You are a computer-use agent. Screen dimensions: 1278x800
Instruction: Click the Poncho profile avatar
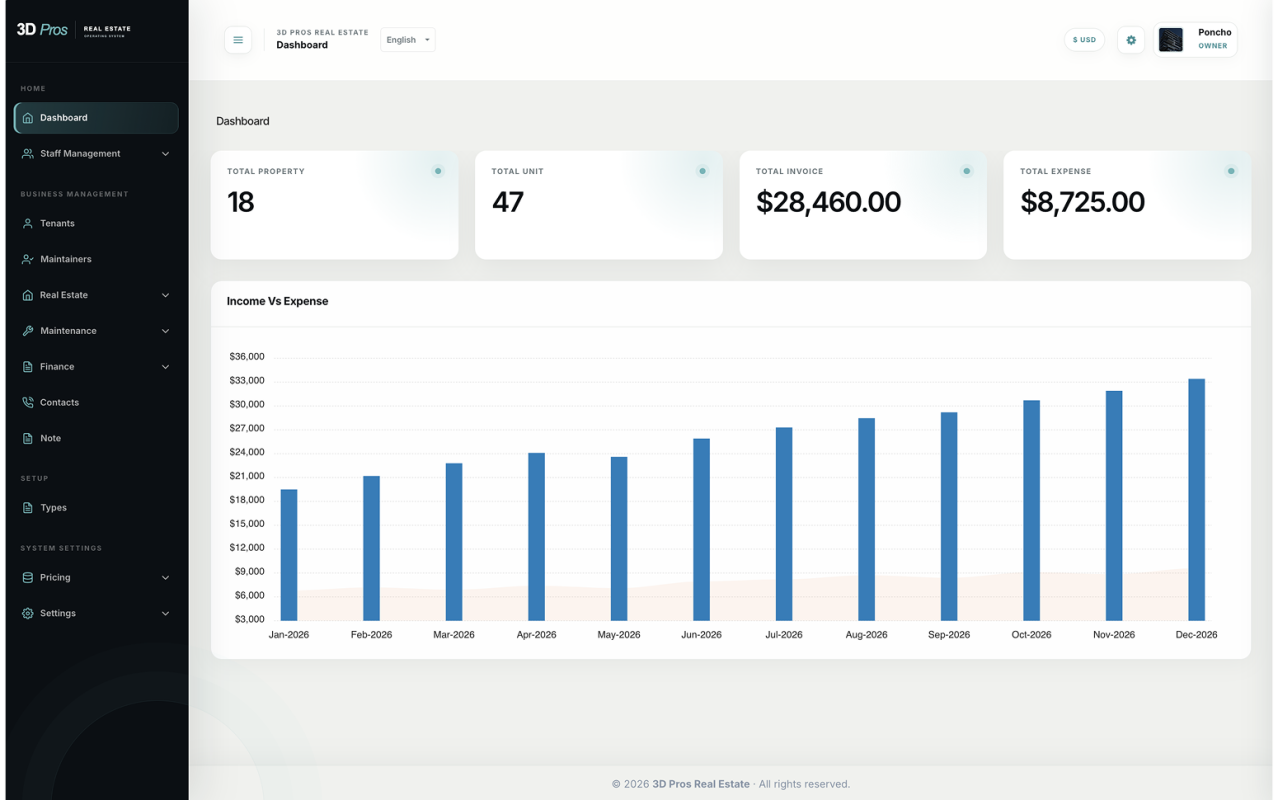click(1171, 40)
